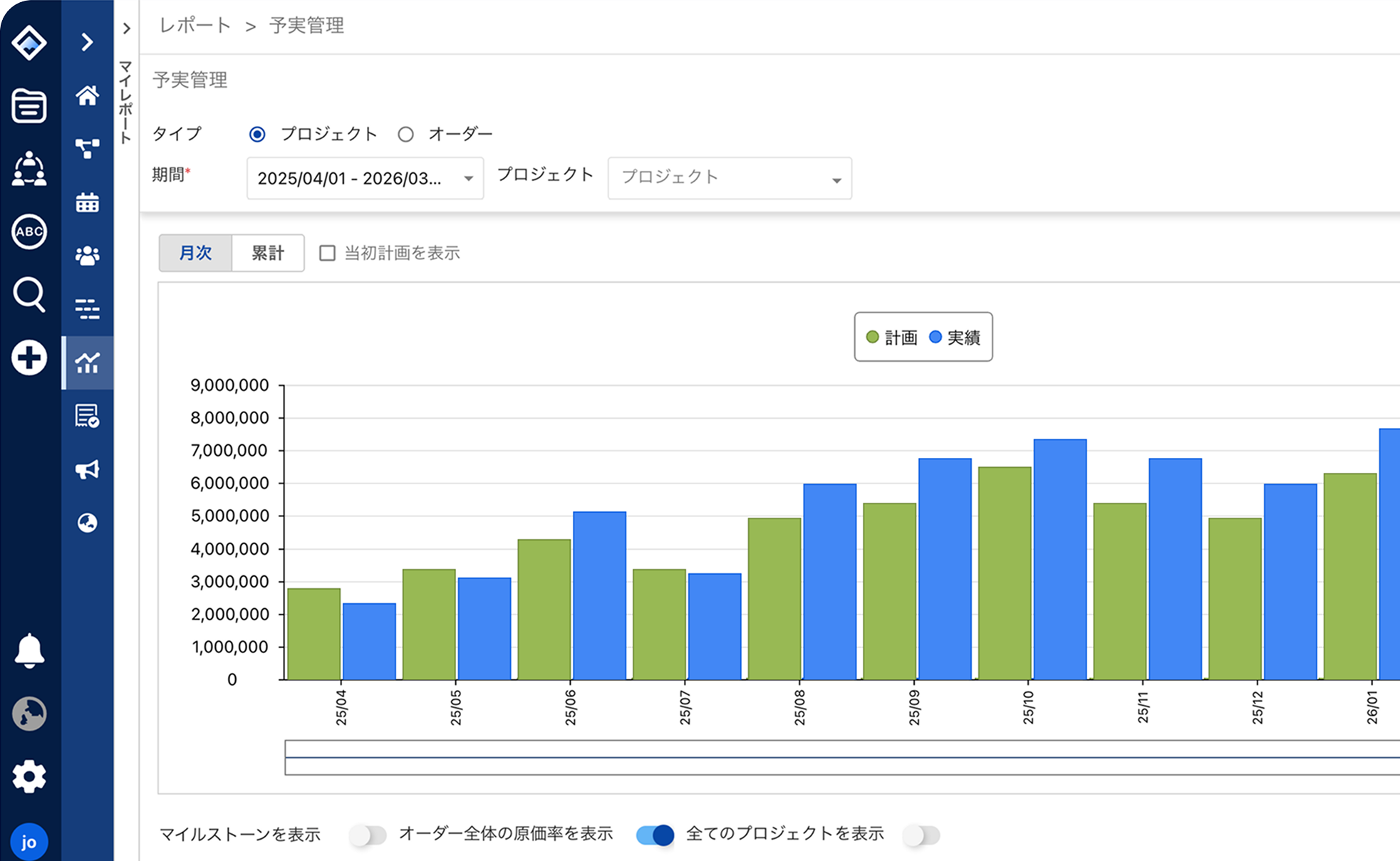1400x861 pixels.
Task: Open the プロジェクト selection dropdown
Action: click(729, 178)
